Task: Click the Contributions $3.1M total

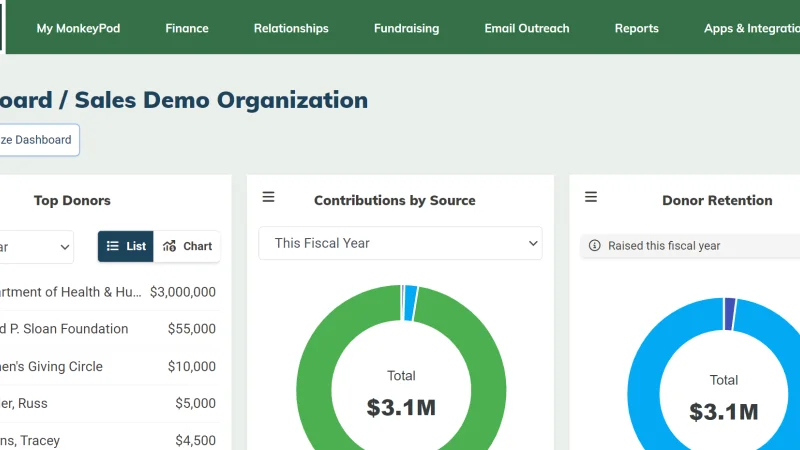Action: click(401, 408)
